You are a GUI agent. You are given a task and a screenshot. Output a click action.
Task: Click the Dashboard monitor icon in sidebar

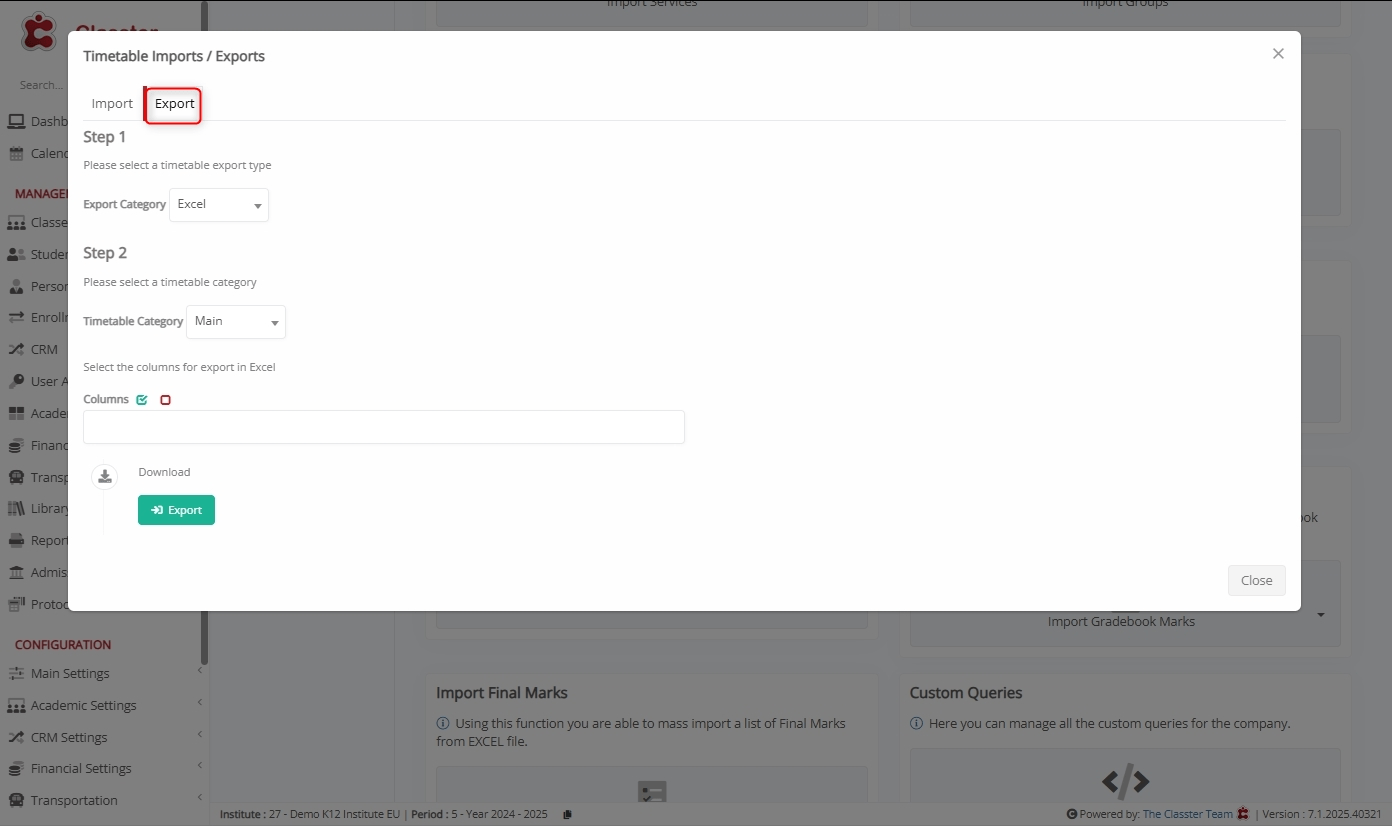click(16, 122)
